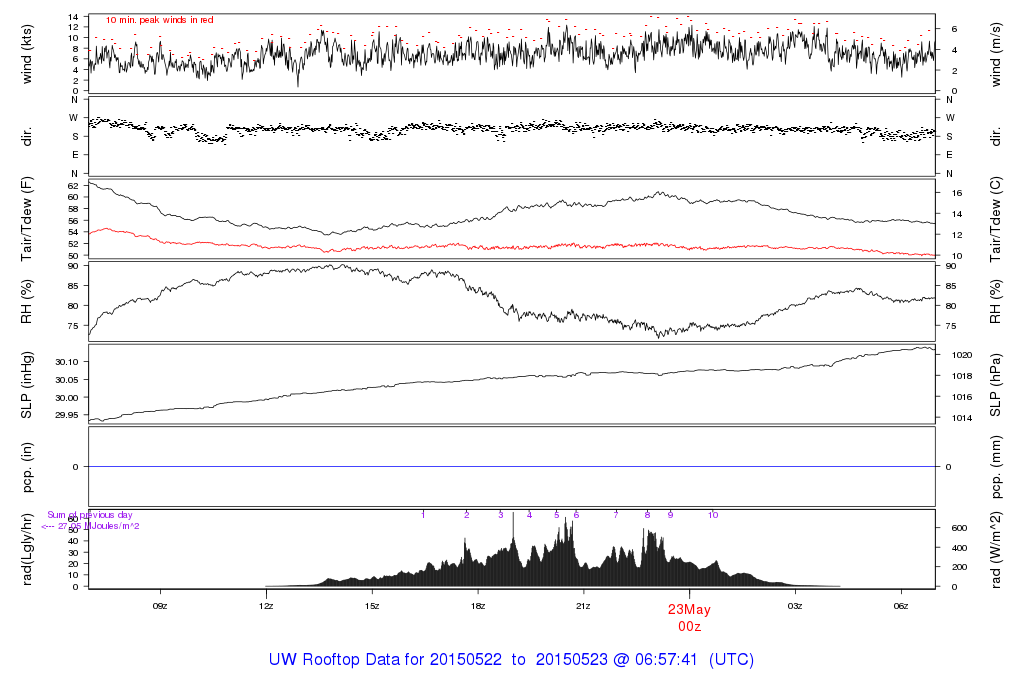This screenshot has height=700, width=1024.
Task: Click the 'Tair/Tdew (F)' axis label
Action: pos(27,219)
